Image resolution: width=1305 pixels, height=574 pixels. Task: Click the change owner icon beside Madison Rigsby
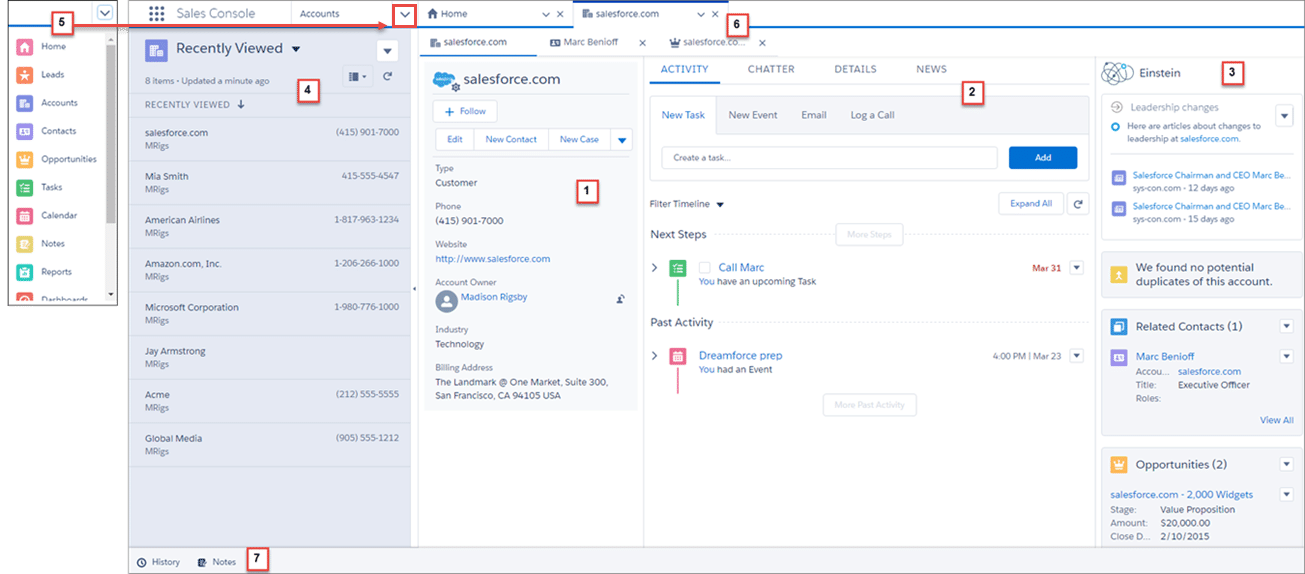coord(620,298)
